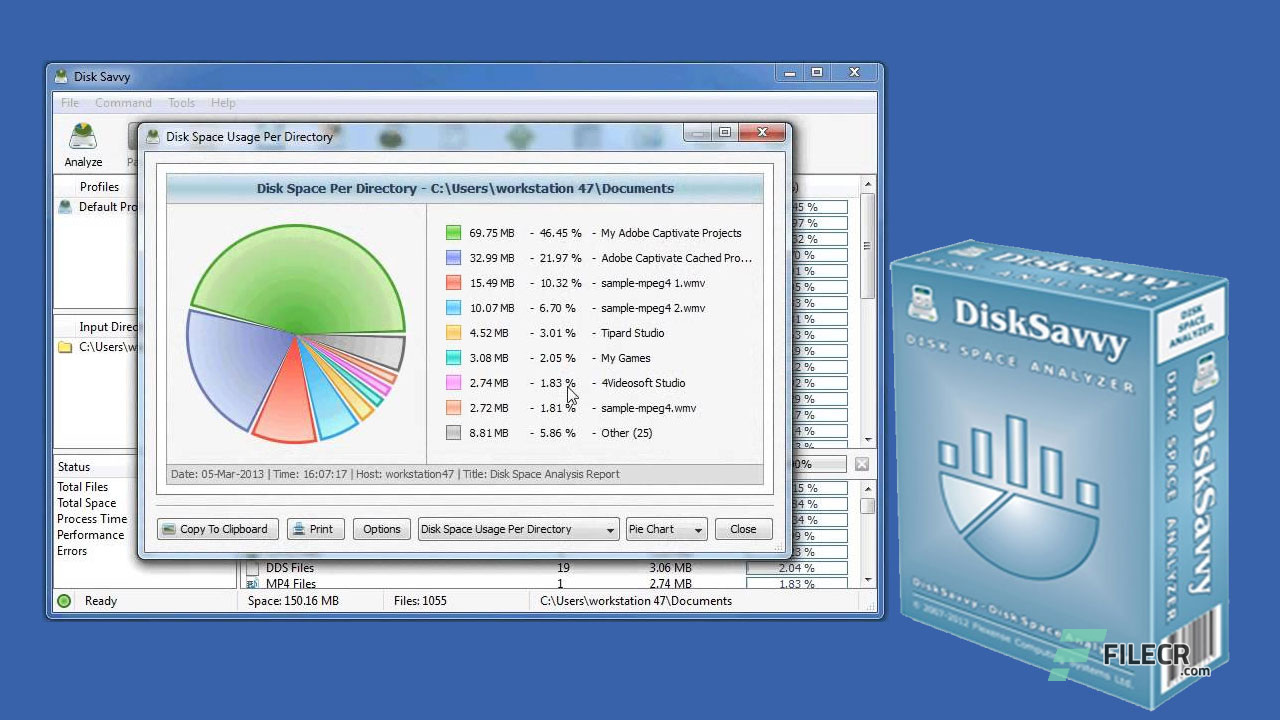Close the chart dialog with the Close button
The image size is (1280, 720).
(743, 529)
